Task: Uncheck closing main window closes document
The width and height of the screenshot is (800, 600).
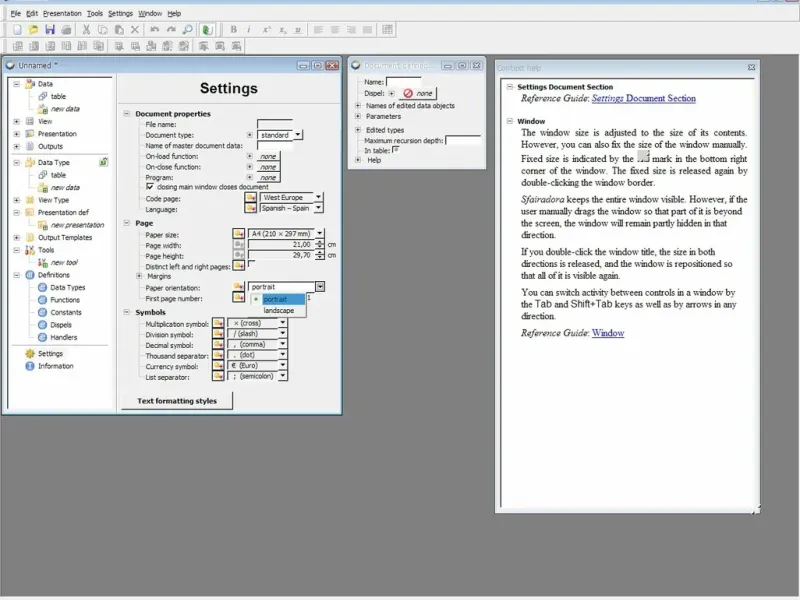Action: pyautogui.click(x=150, y=187)
